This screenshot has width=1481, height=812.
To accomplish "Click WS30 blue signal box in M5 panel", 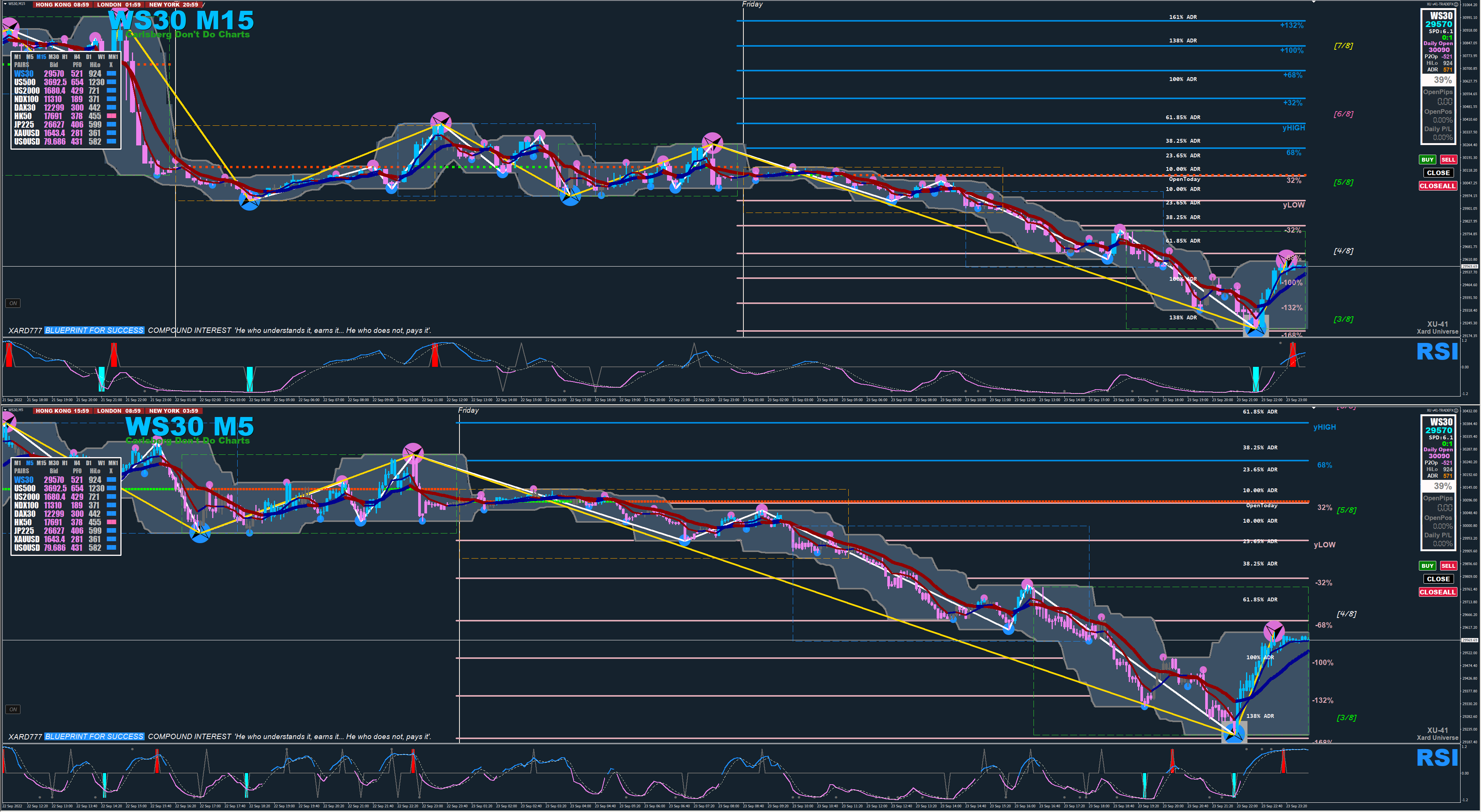I will (111, 479).
